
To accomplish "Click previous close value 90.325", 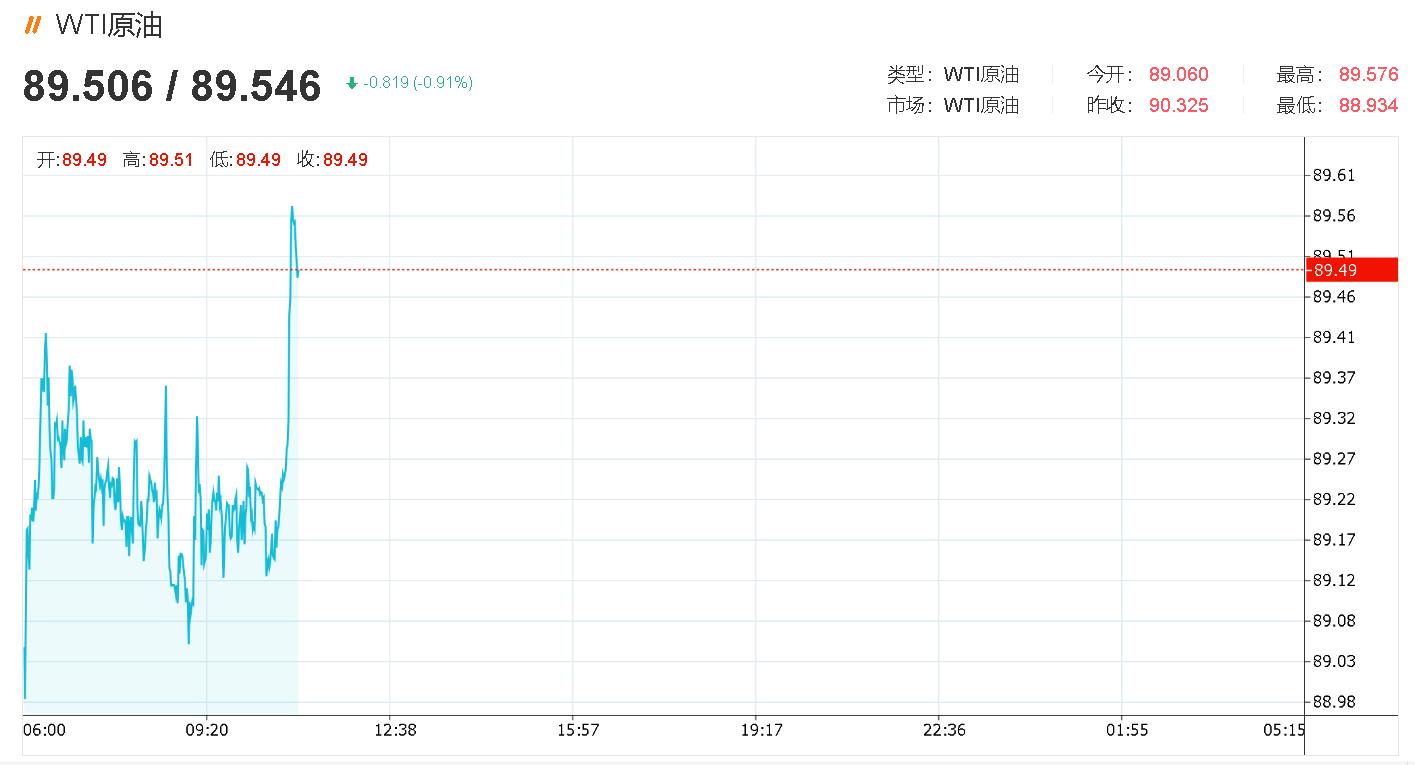I will pos(1178,105).
